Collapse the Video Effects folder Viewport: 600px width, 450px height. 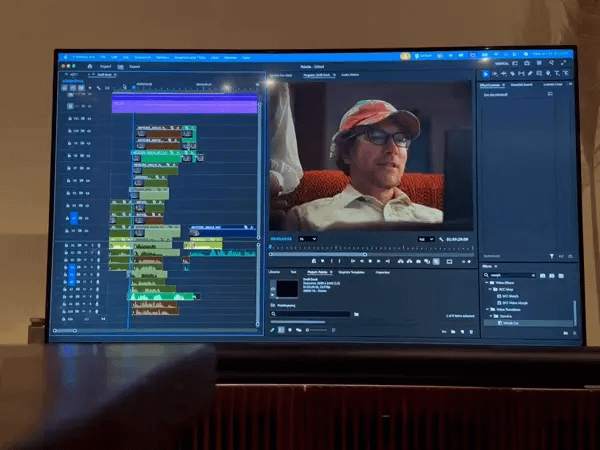(x=487, y=282)
